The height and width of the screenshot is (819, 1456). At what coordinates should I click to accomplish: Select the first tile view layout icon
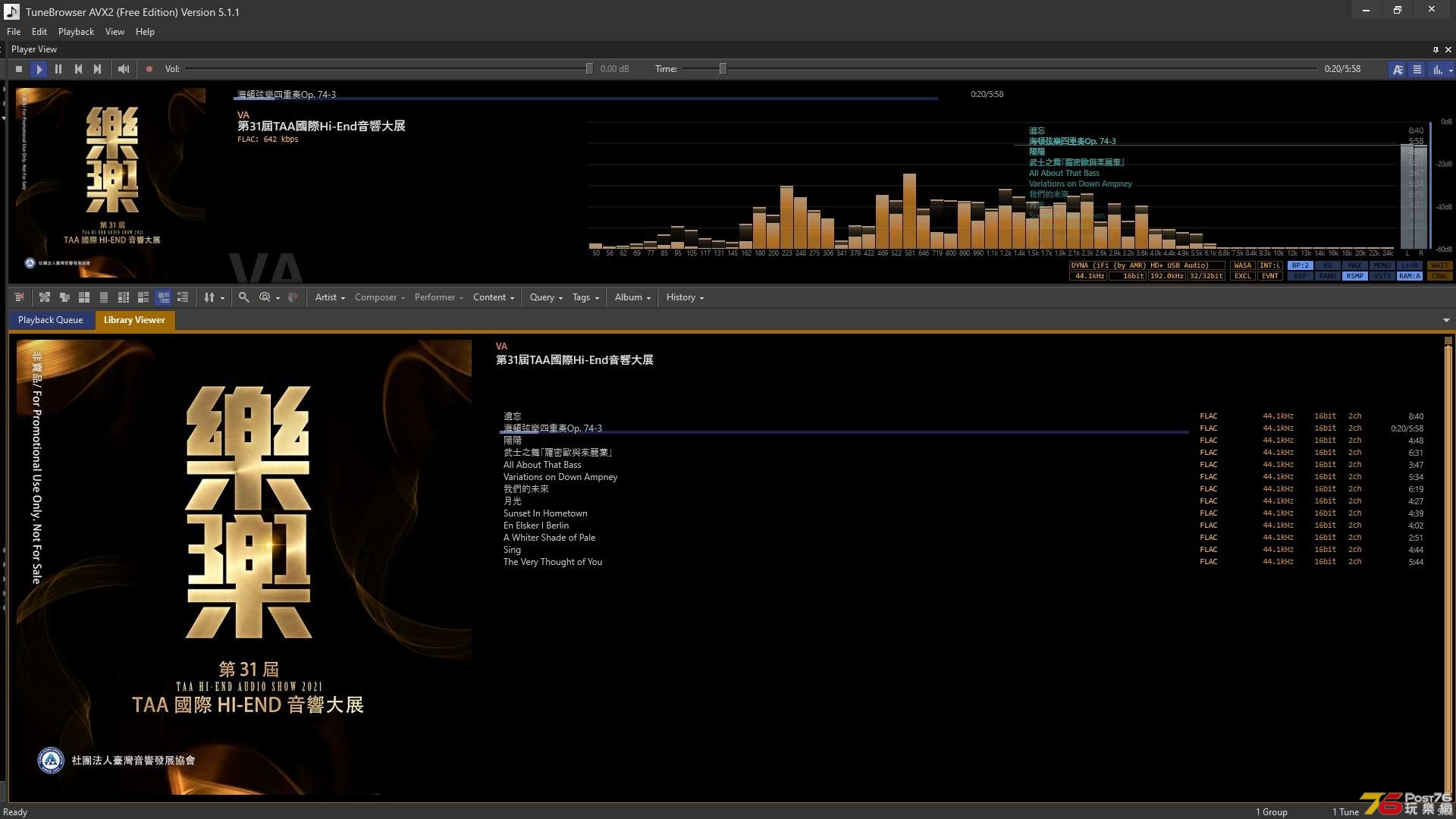pyautogui.click(x=45, y=297)
